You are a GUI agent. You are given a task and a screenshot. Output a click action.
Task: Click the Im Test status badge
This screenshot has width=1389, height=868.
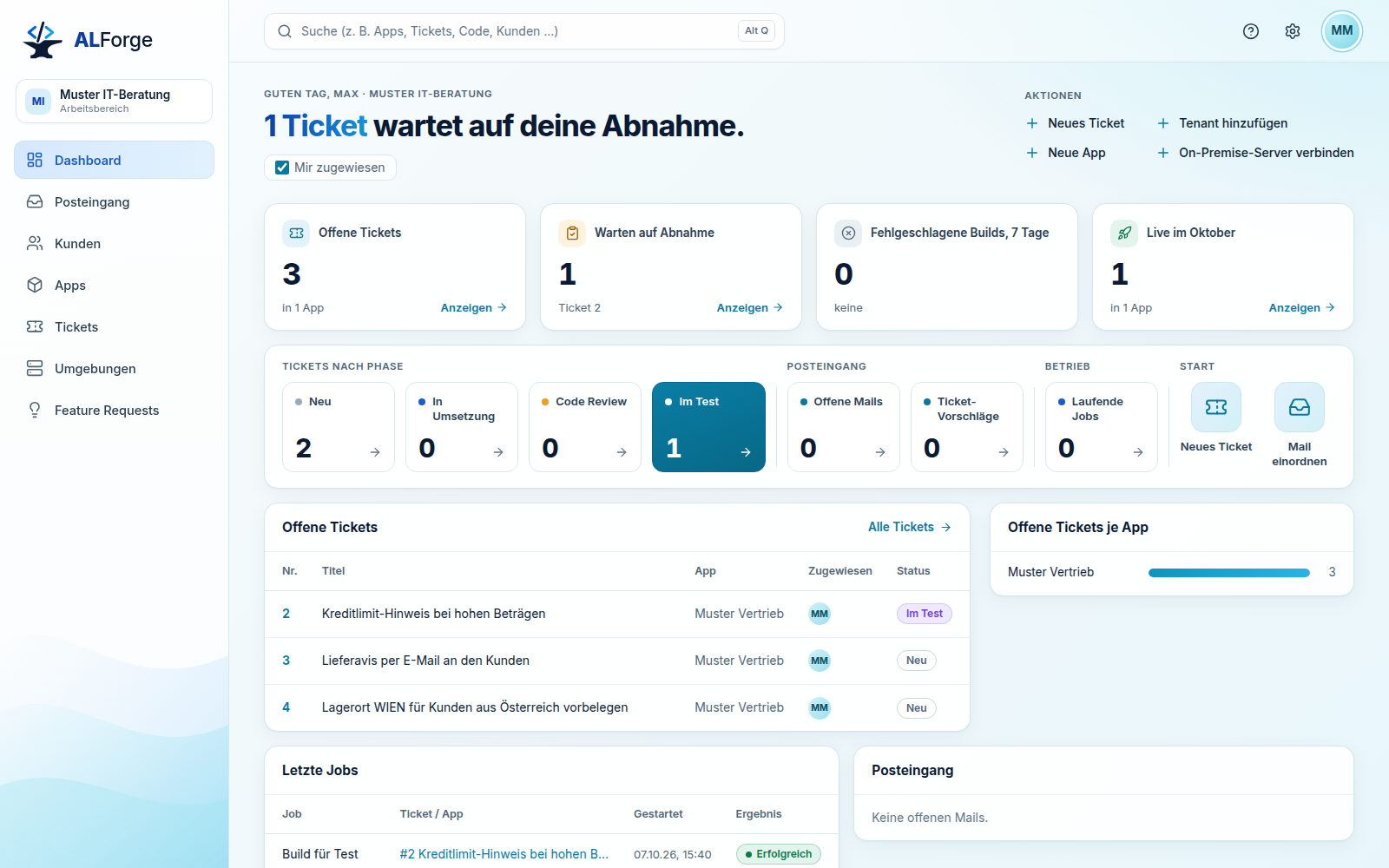tap(925, 614)
